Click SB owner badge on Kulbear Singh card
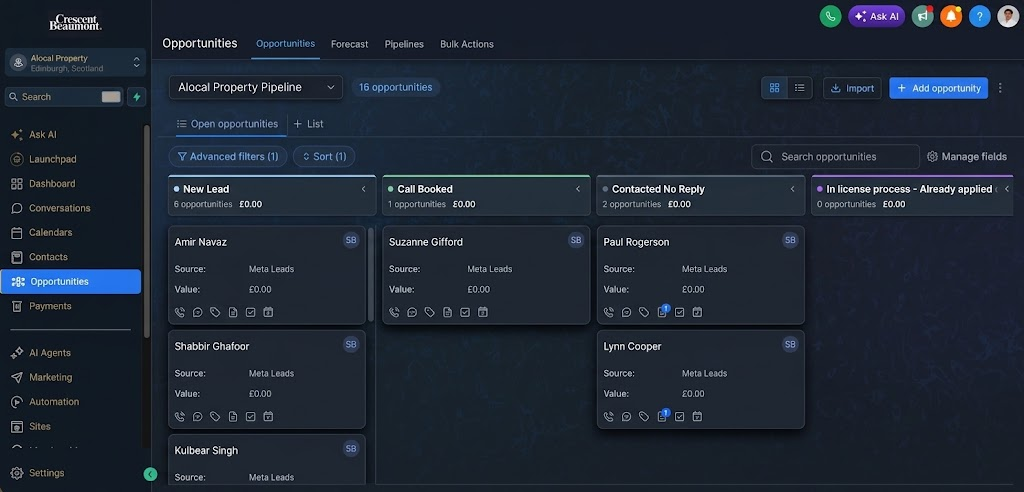 351,448
